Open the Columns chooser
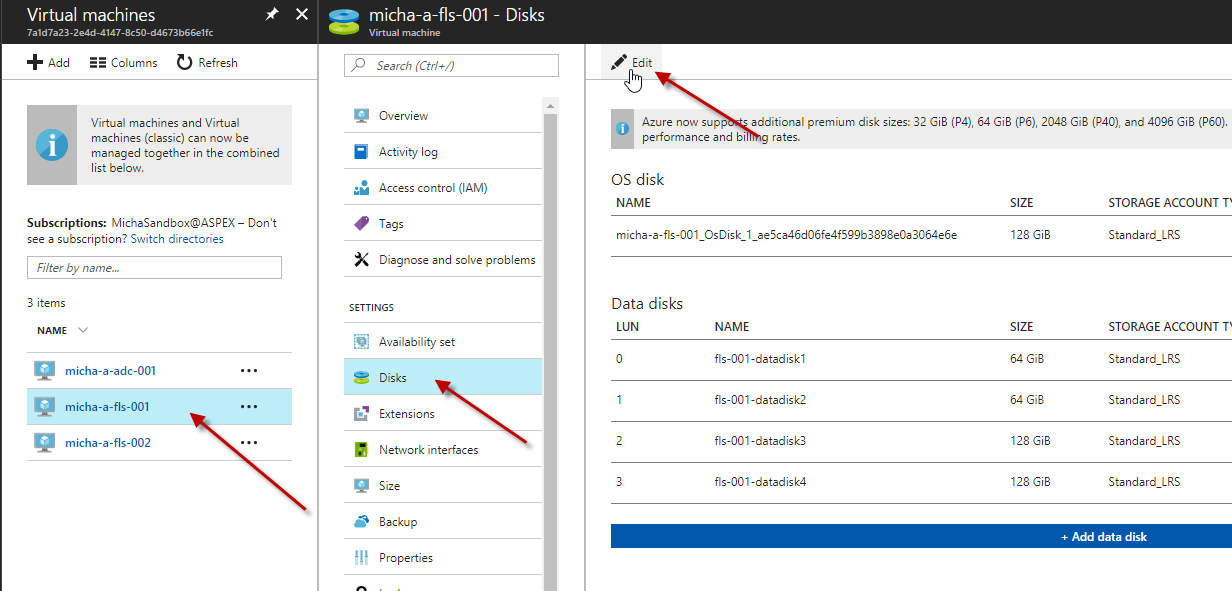Screen dimensions: 1232x591 point(123,62)
